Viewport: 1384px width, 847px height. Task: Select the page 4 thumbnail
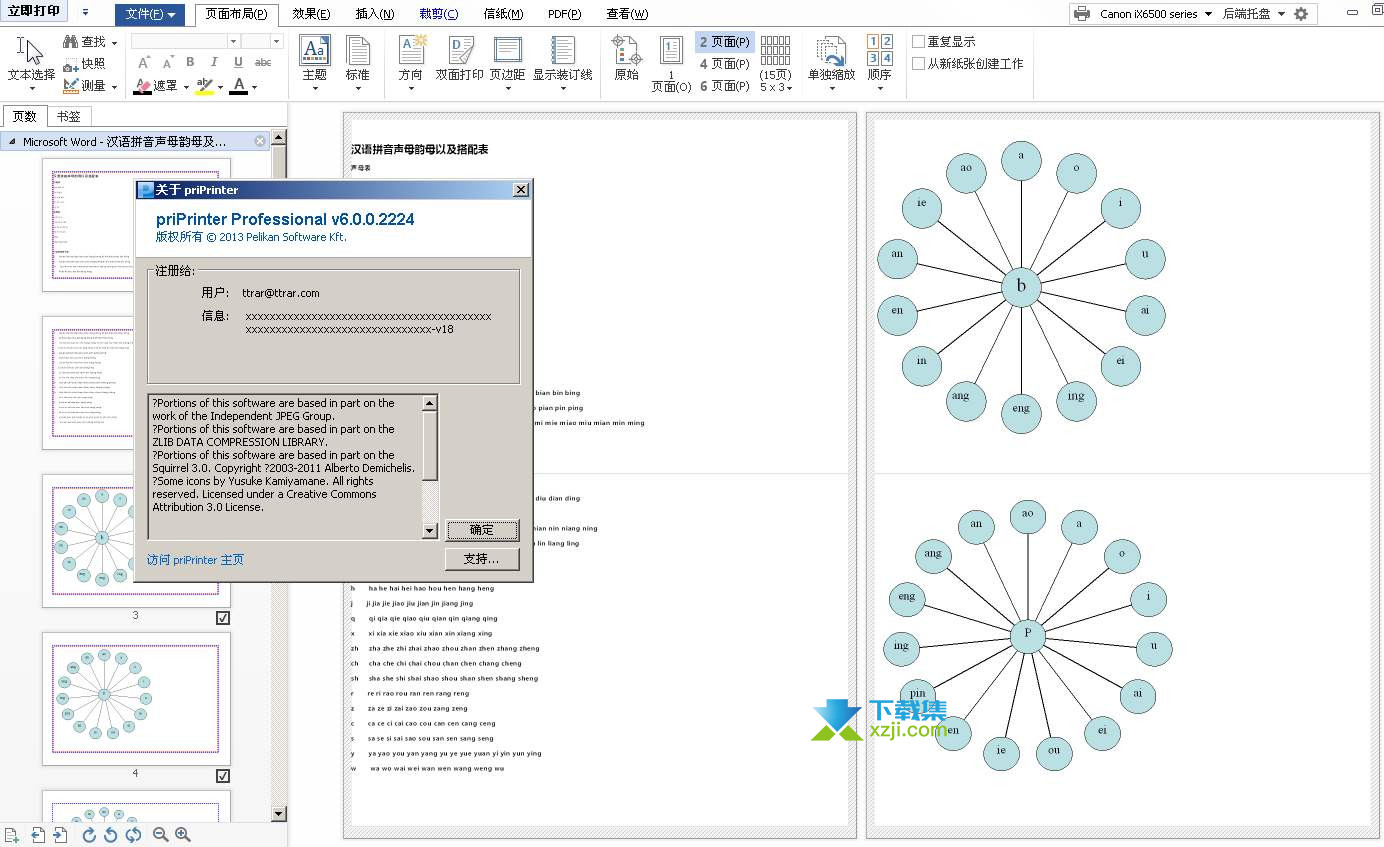coord(136,698)
